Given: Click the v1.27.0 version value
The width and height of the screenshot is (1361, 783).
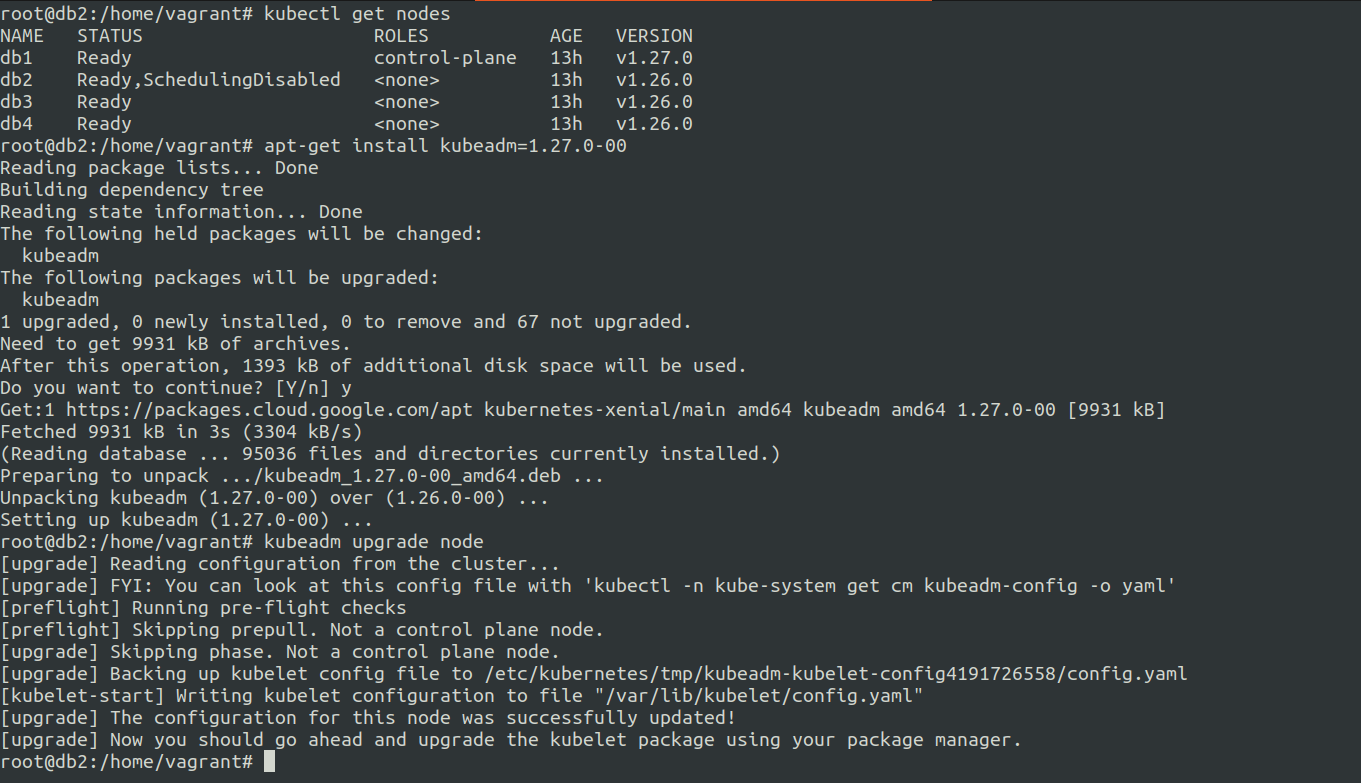Looking at the screenshot, I should (654, 58).
